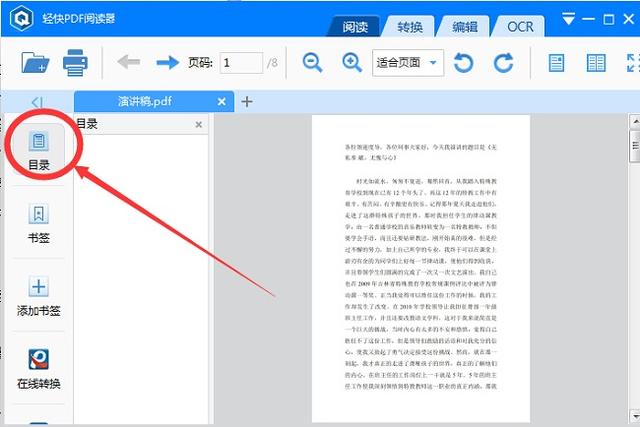Switch to single page view layout
The height and width of the screenshot is (427, 640).
tap(557, 63)
